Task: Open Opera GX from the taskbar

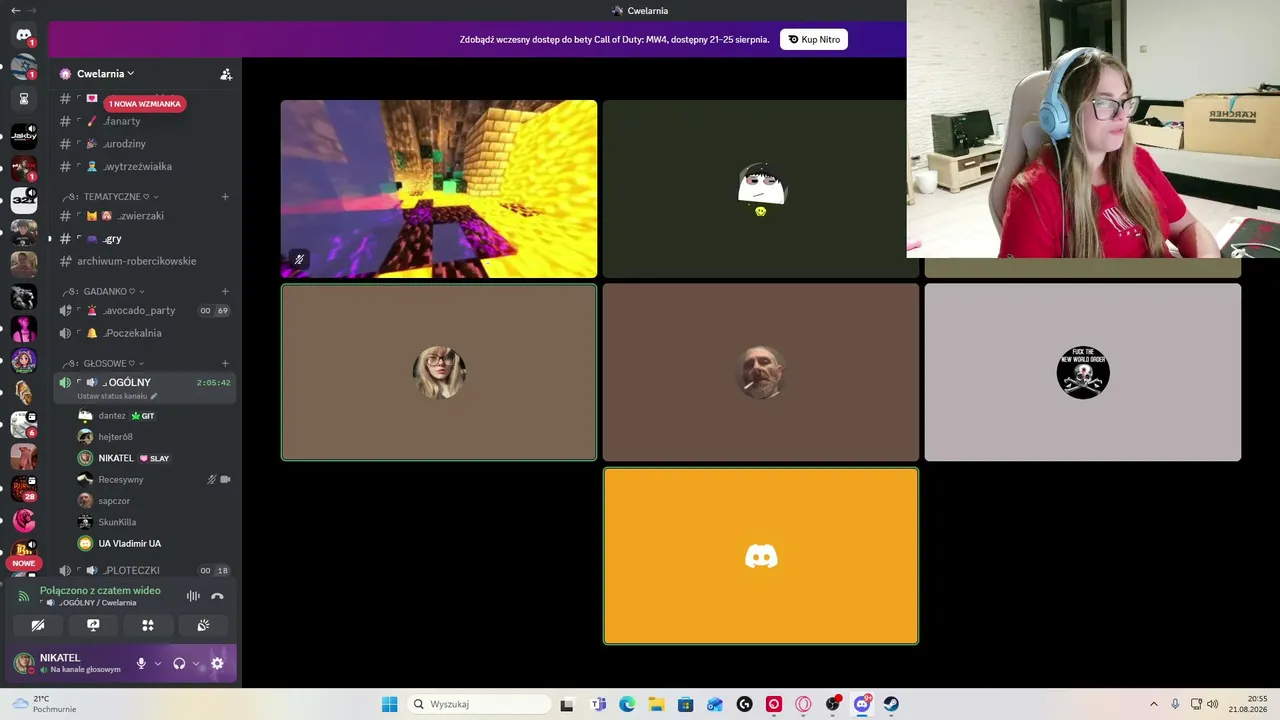Action: [803, 704]
